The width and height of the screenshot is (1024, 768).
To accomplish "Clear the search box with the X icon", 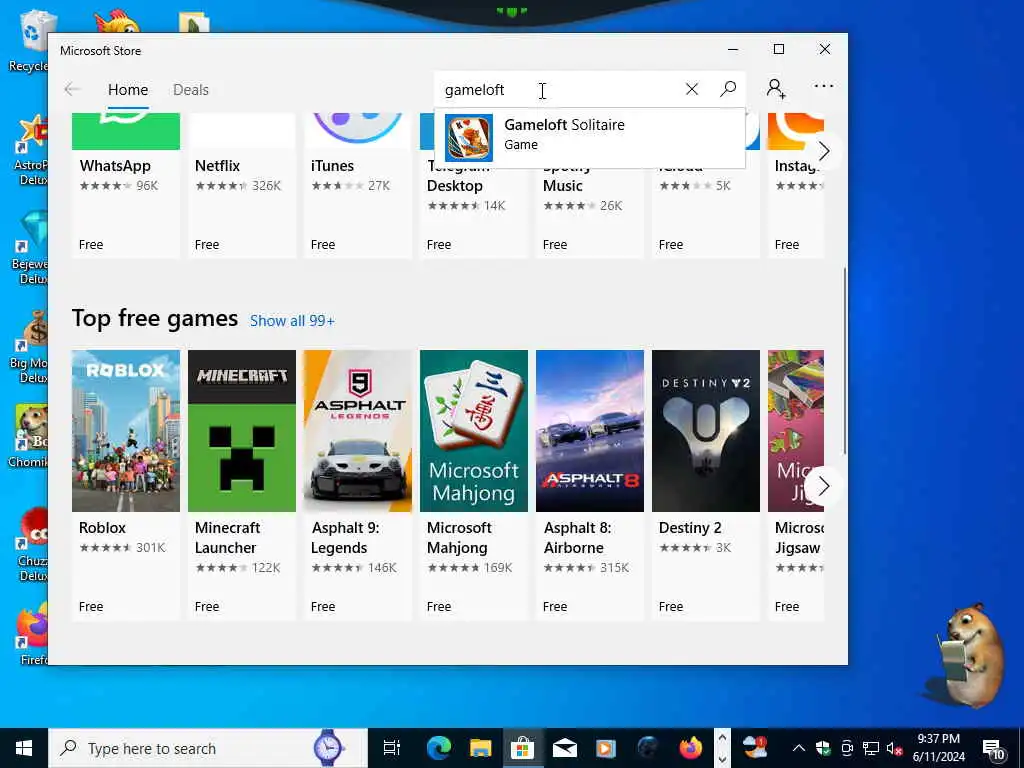I will point(692,89).
